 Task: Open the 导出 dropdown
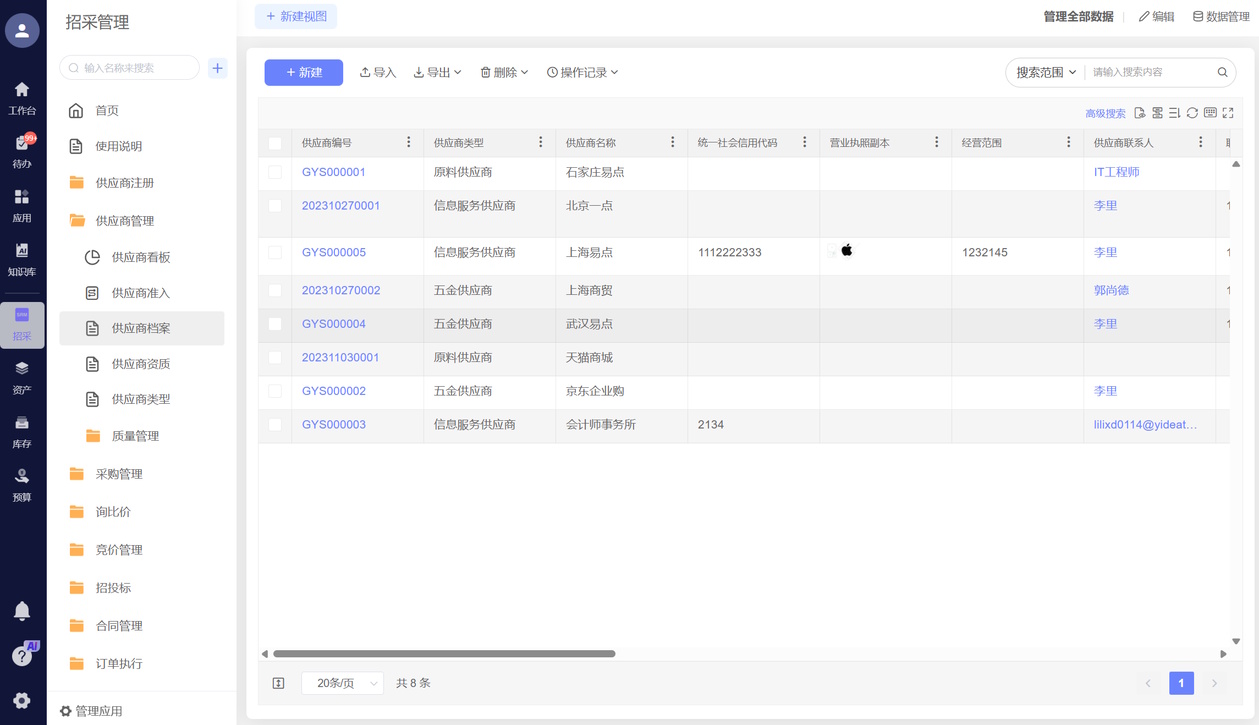[438, 72]
